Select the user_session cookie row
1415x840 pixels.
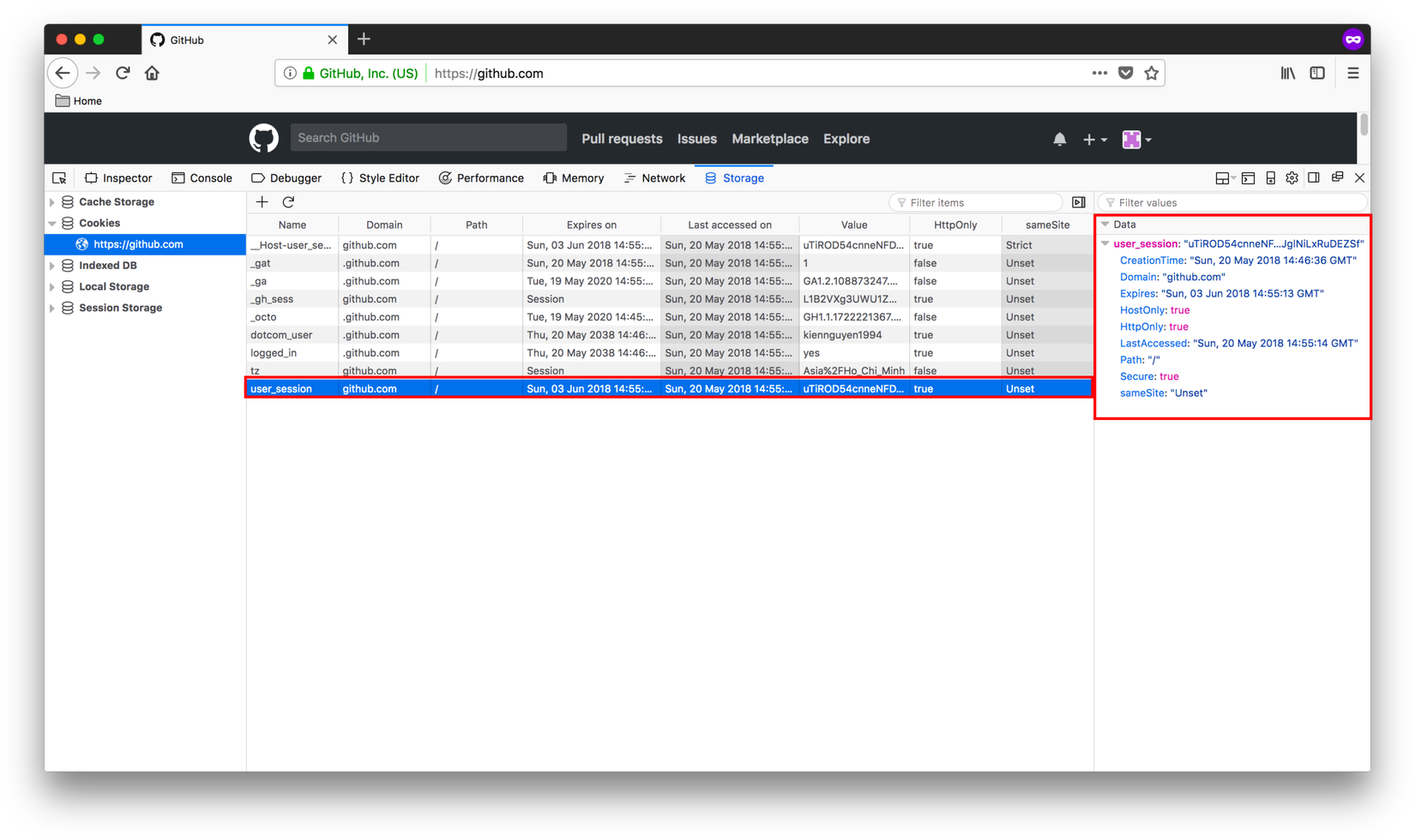[x=670, y=389]
